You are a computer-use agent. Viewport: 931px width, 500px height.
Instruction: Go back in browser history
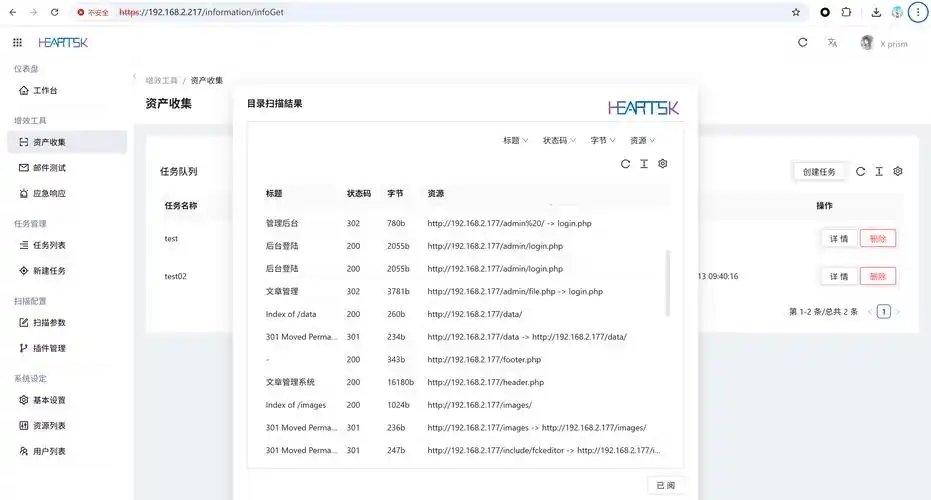(x=12, y=12)
